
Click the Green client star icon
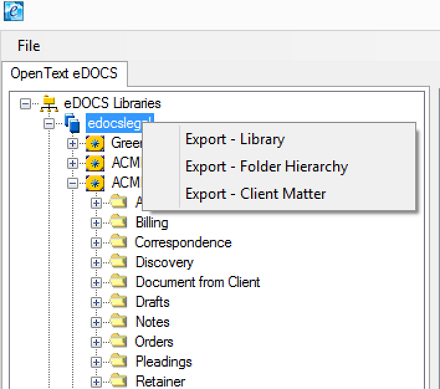pos(95,144)
